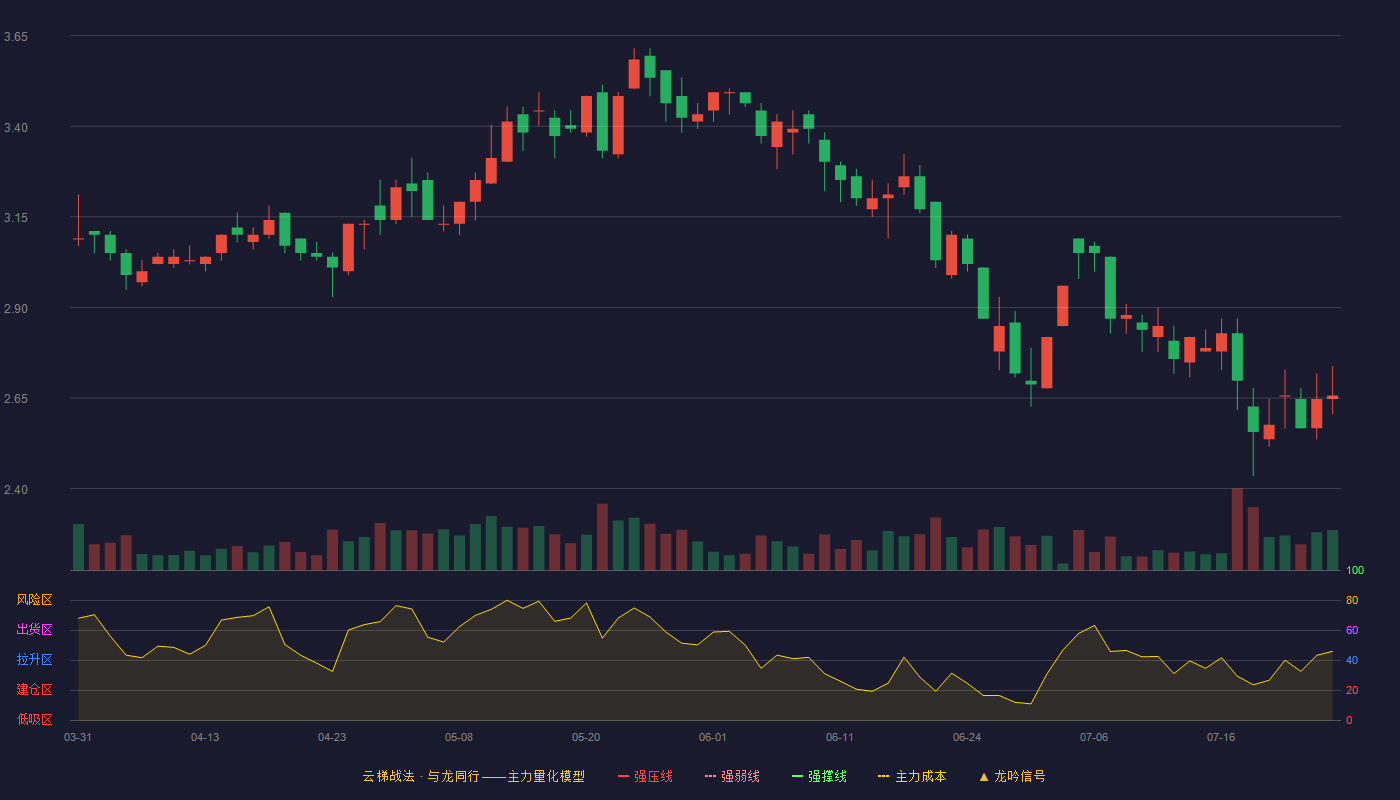Click the 04-23 date label
This screenshot has height=800, width=1400.
click(332, 737)
